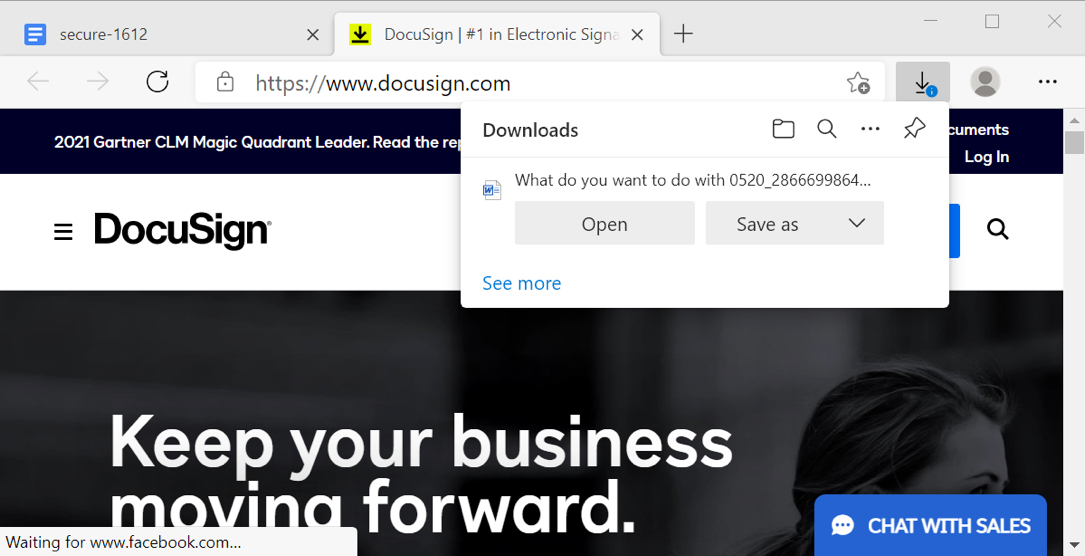Click the DocuSign site search icon
The height and width of the screenshot is (556, 1085).
click(x=997, y=229)
